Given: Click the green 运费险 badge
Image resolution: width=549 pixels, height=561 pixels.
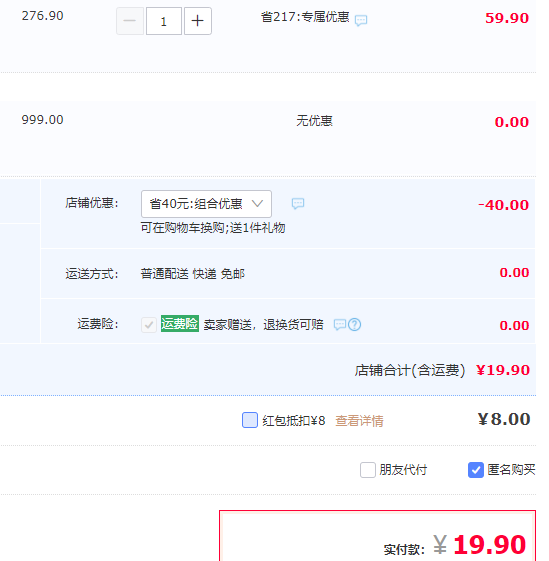Looking at the screenshot, I should (180, 324).
